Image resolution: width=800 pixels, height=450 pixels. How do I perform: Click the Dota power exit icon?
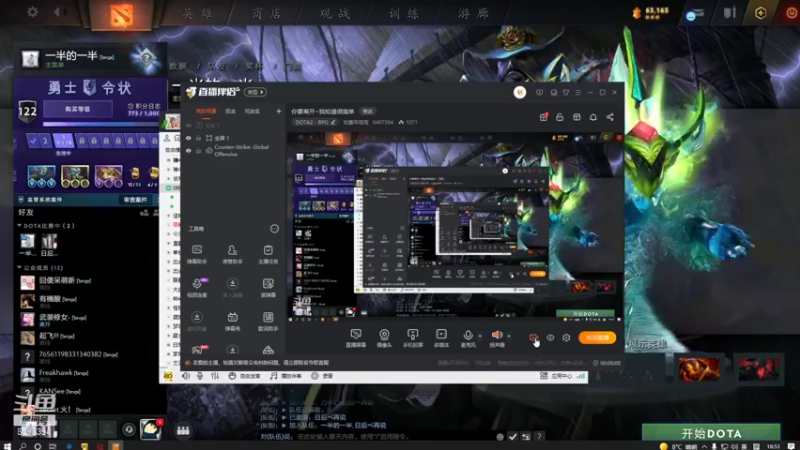click(x=791, y=13)
